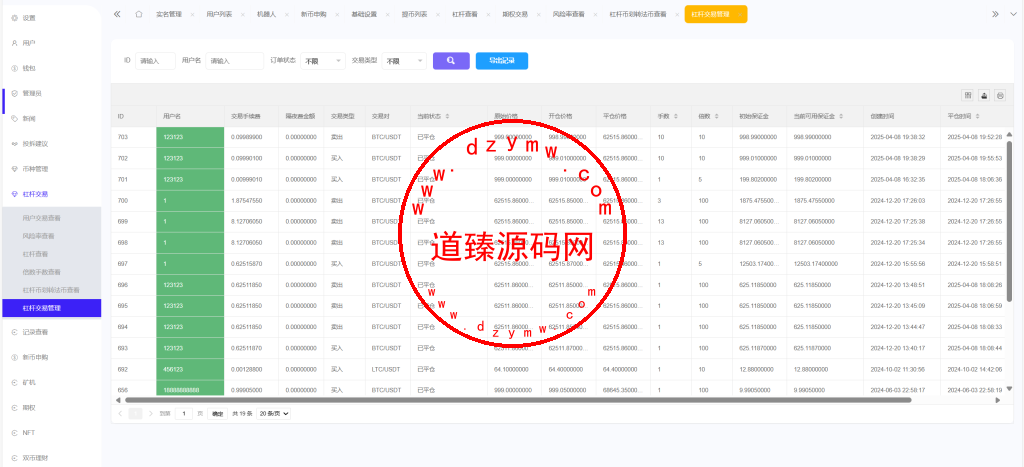Open 钱包 item in sidebar

tap(50, 68)
